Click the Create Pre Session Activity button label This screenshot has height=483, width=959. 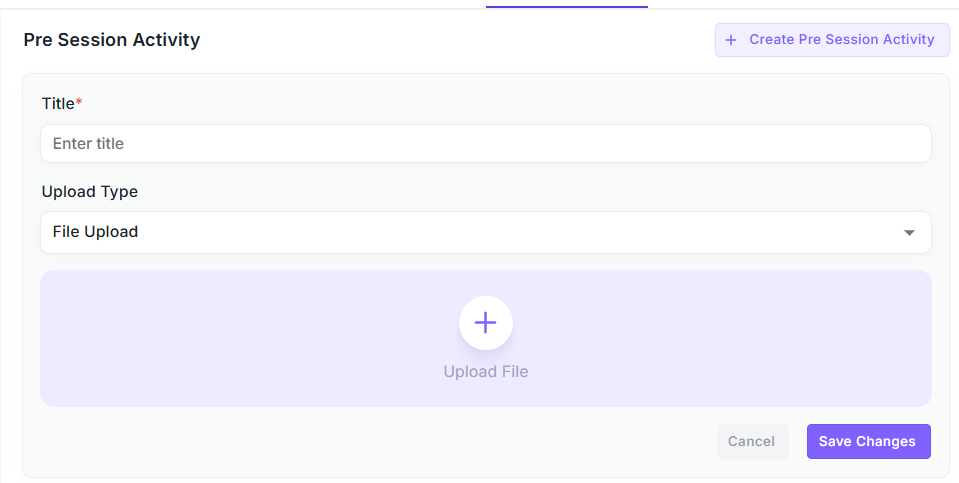pos(841,40)
